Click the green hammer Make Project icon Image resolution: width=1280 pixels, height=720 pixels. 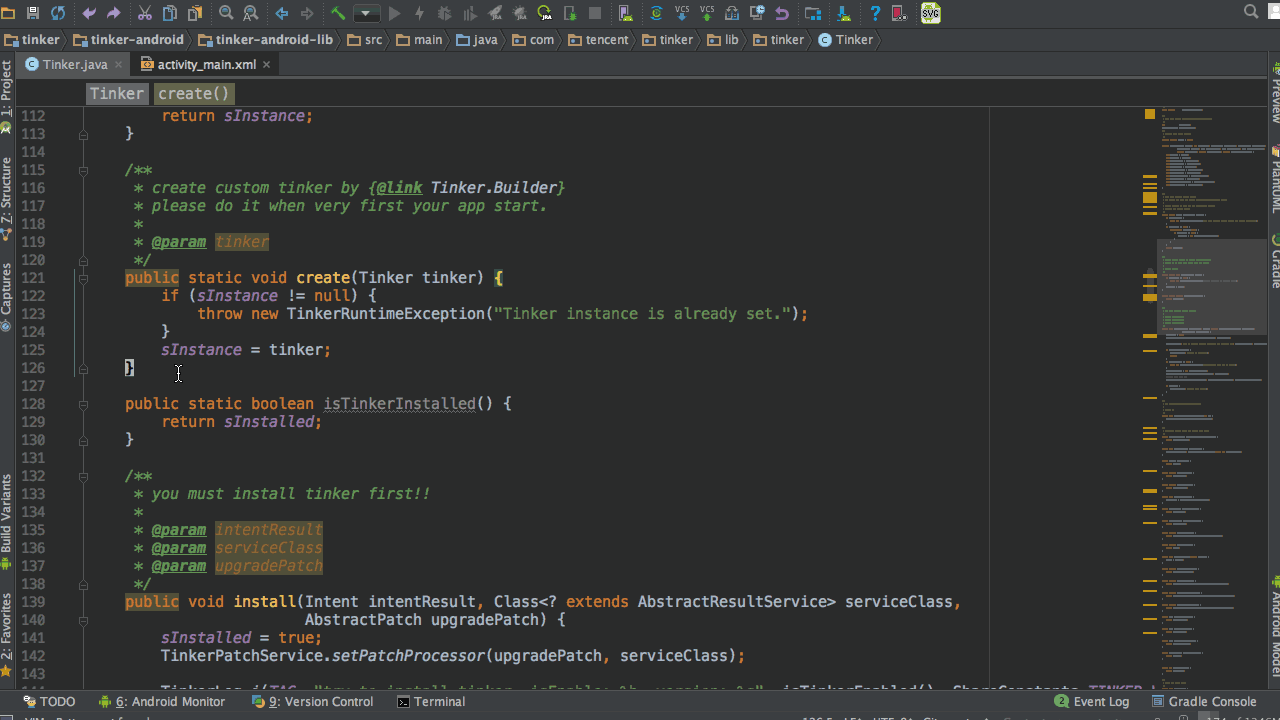click(x=338, y=13)
